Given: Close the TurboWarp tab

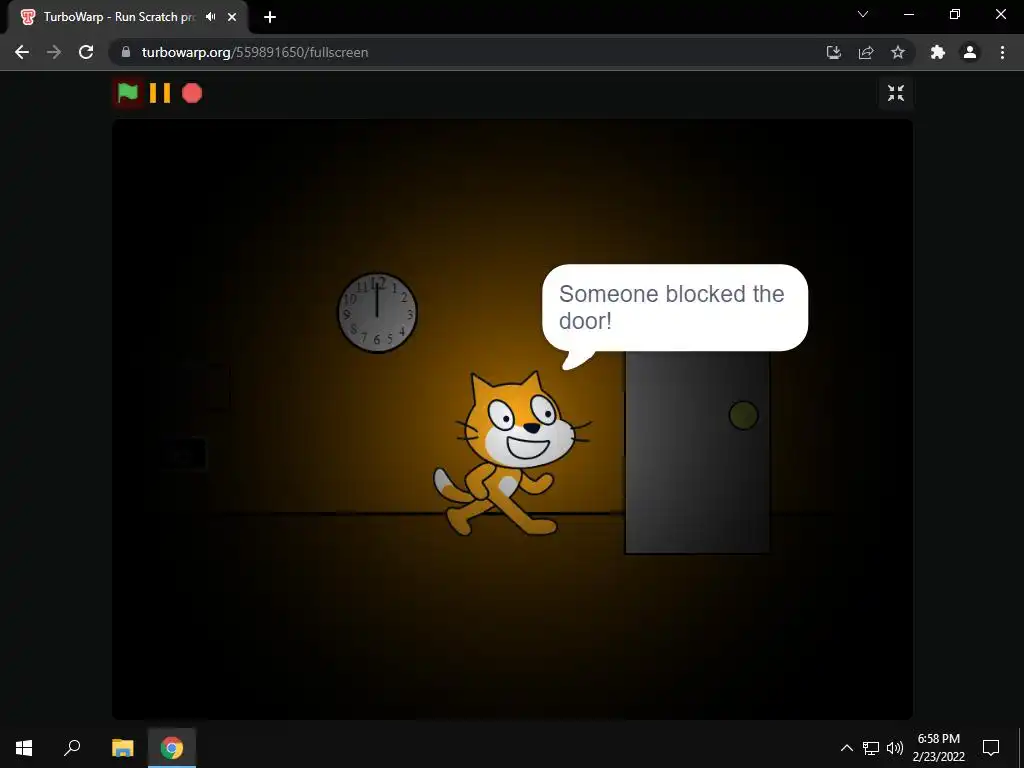Looking at the screenshot, I should pos(232,17).
